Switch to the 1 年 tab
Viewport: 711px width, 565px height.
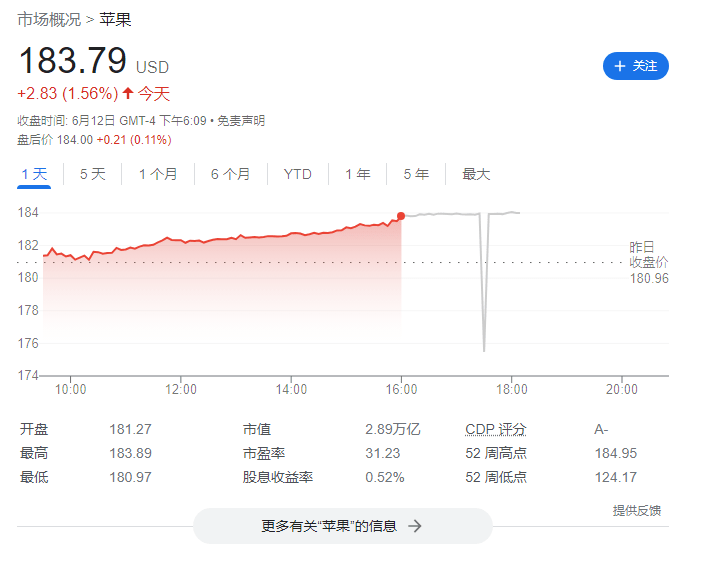point(358,174)
